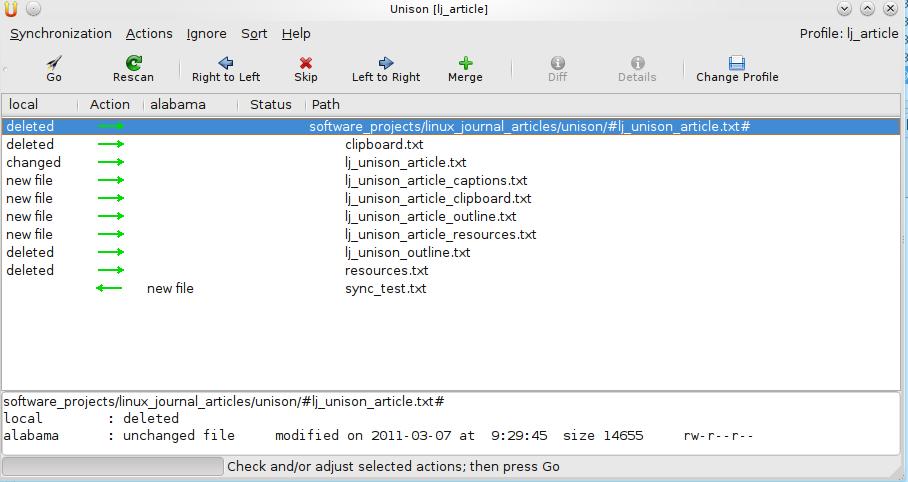Select the #lj_unison_article.txt# row
Viewport: 908px width, 482px height.
point(451,126)
